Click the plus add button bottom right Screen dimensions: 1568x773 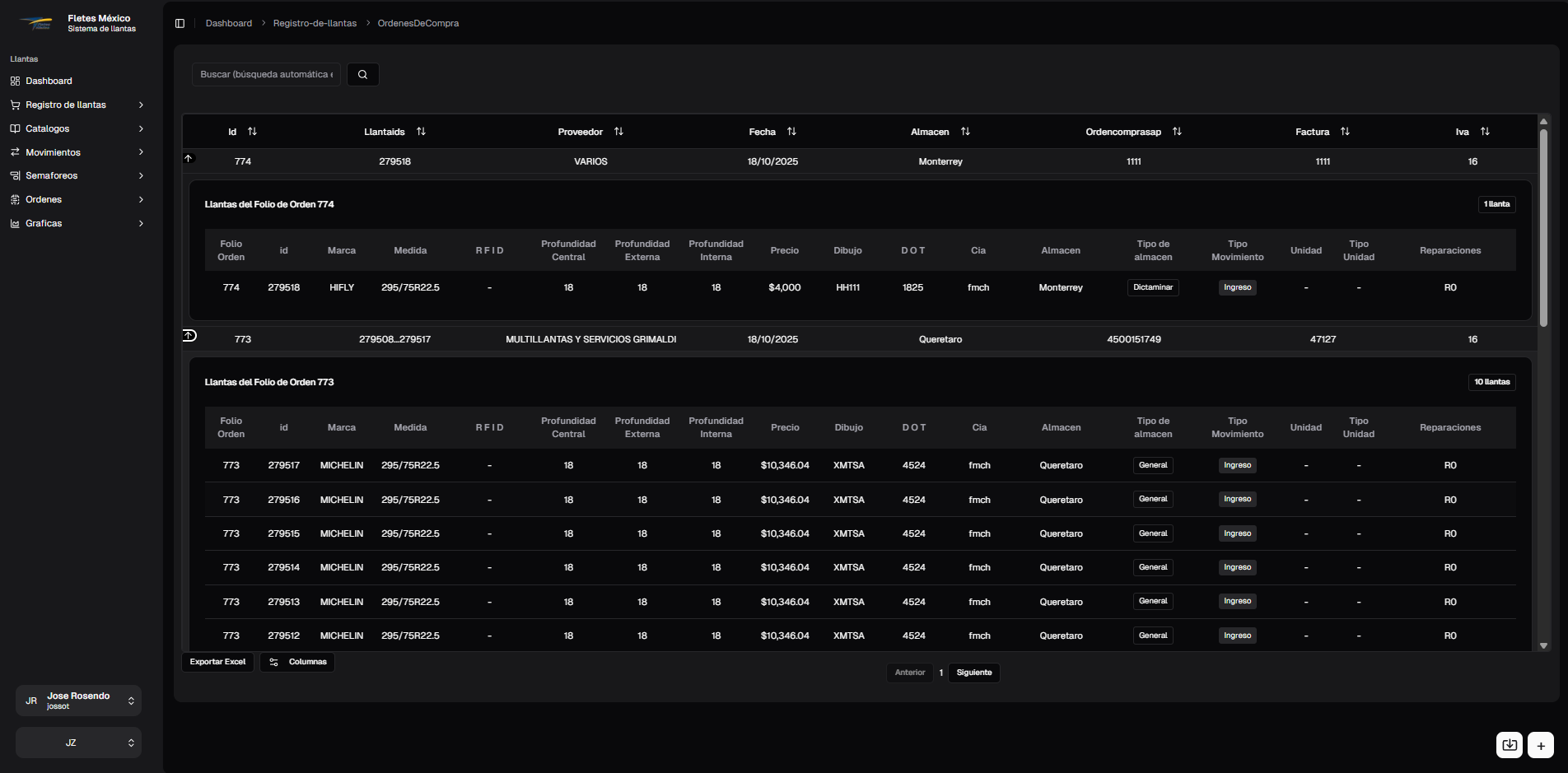pyautogui.click(x=1540, y=745)
